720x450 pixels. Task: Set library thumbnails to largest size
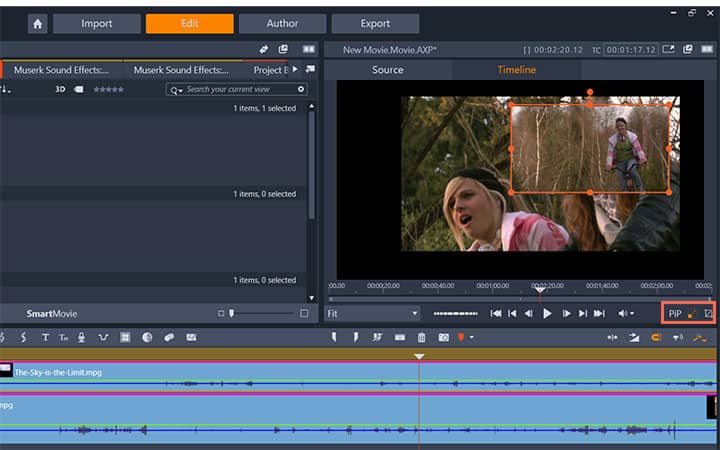point(304,313)
